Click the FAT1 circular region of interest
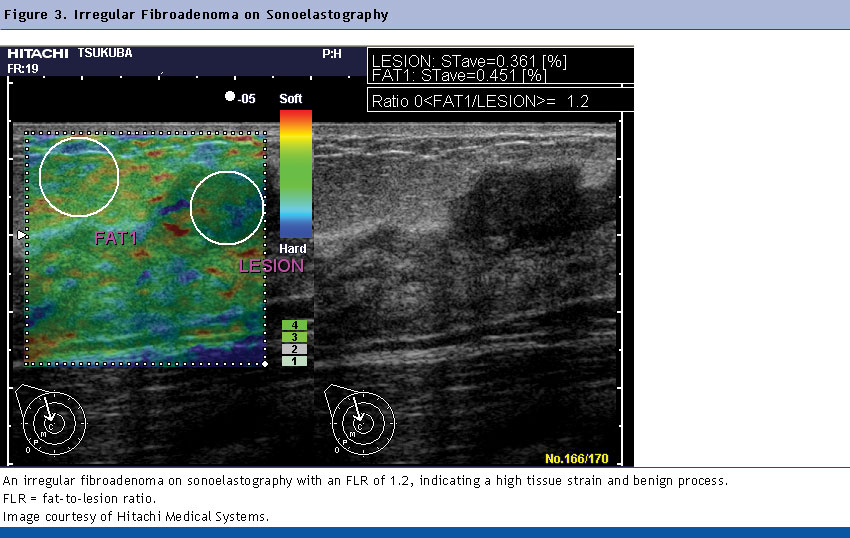Screen dimensions: 850x538 click(x=79, y=177)
